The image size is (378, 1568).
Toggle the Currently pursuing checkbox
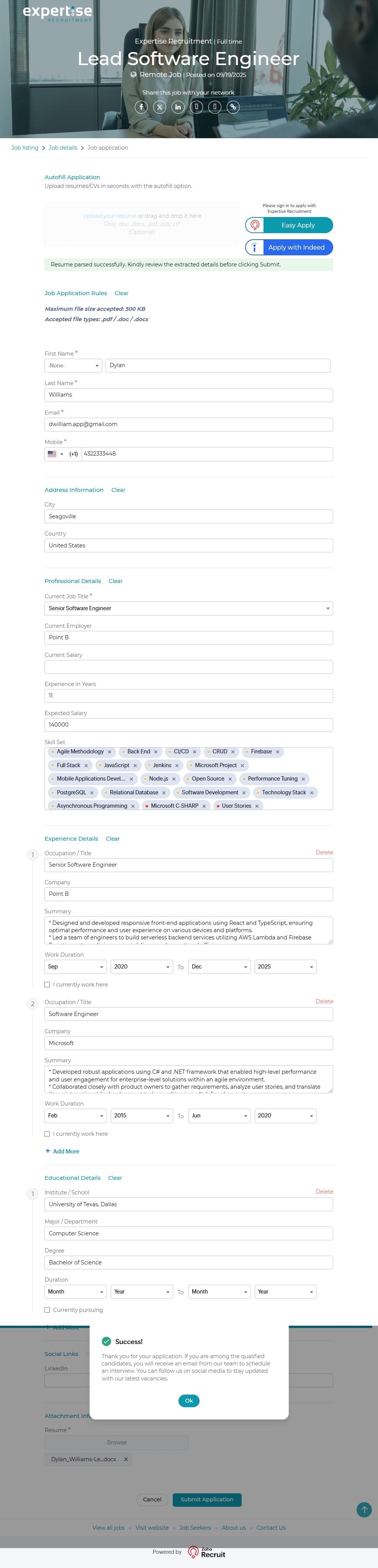[x=47, y=1310]
